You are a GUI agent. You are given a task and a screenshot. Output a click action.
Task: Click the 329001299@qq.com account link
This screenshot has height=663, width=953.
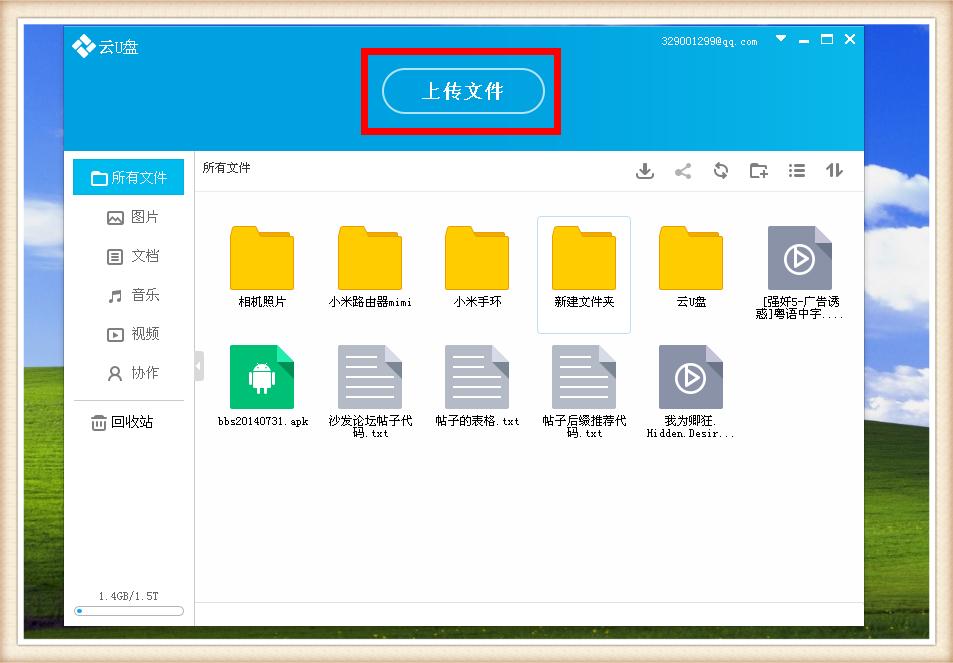click(712, 40)
